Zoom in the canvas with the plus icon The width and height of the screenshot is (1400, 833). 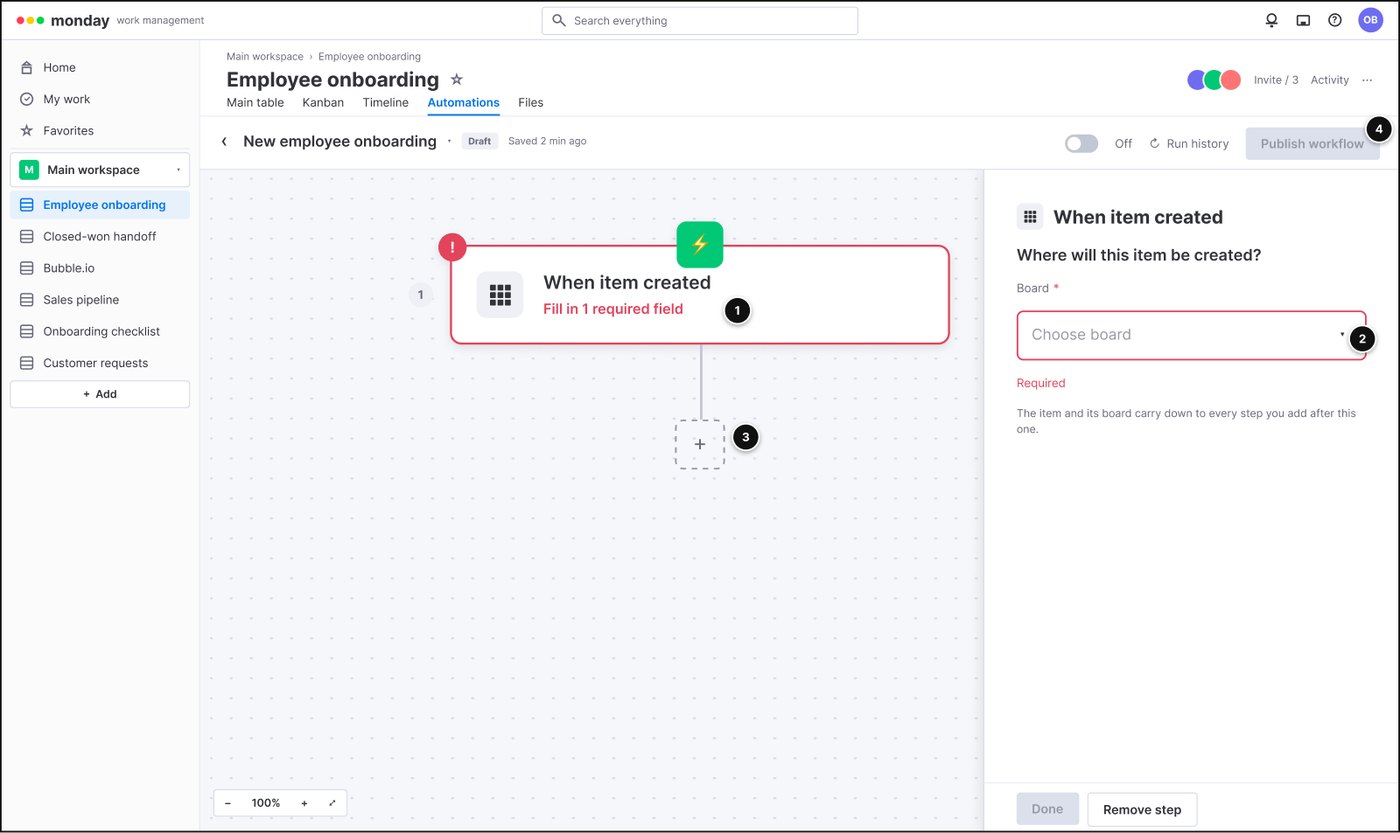(304, 803)
